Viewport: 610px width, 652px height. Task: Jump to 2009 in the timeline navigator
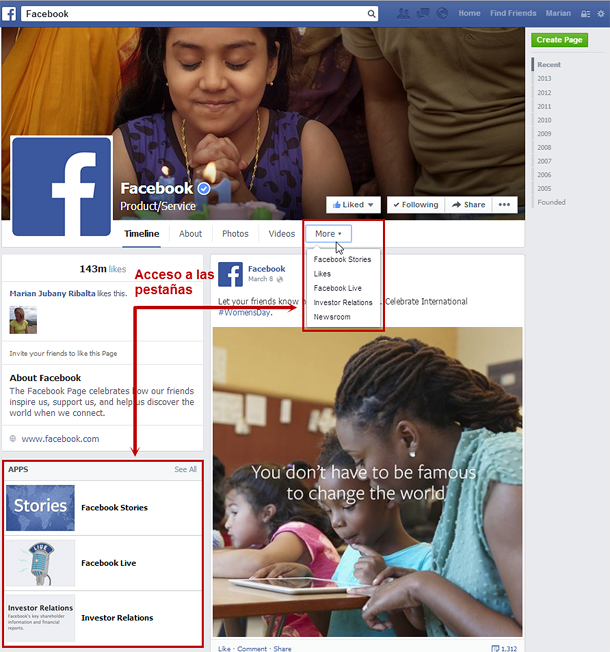click(x=544, y=134)
